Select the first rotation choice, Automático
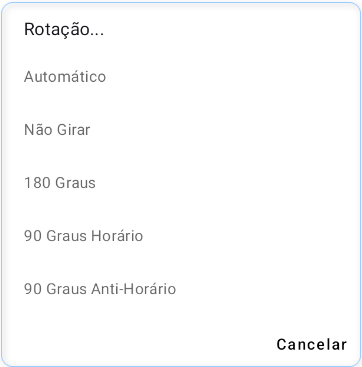 pyautogui.click(x=181, y=77)
